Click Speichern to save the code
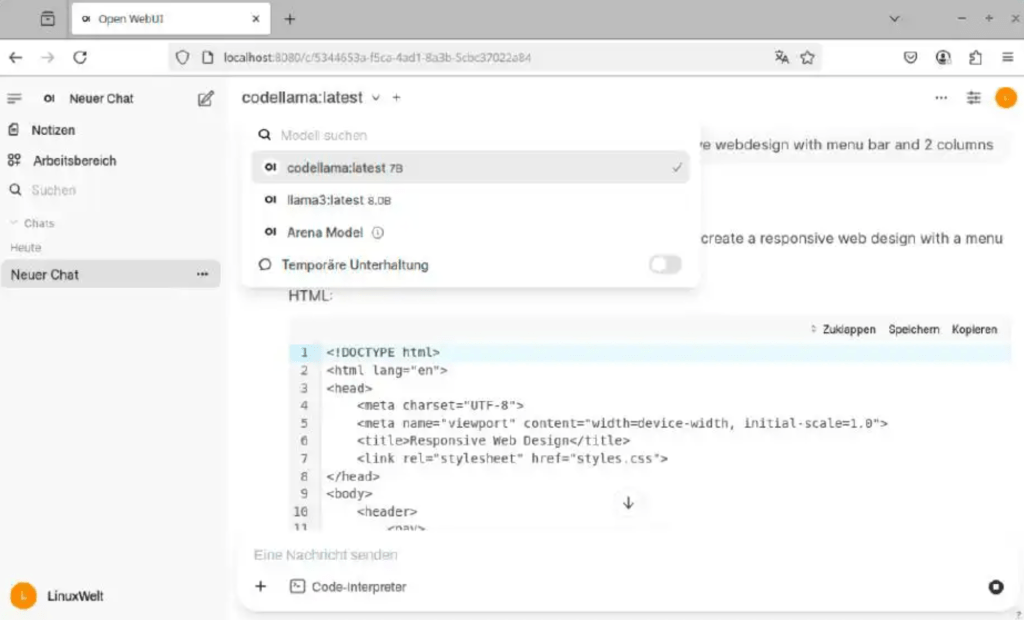1024x620 pixels. 913,329
